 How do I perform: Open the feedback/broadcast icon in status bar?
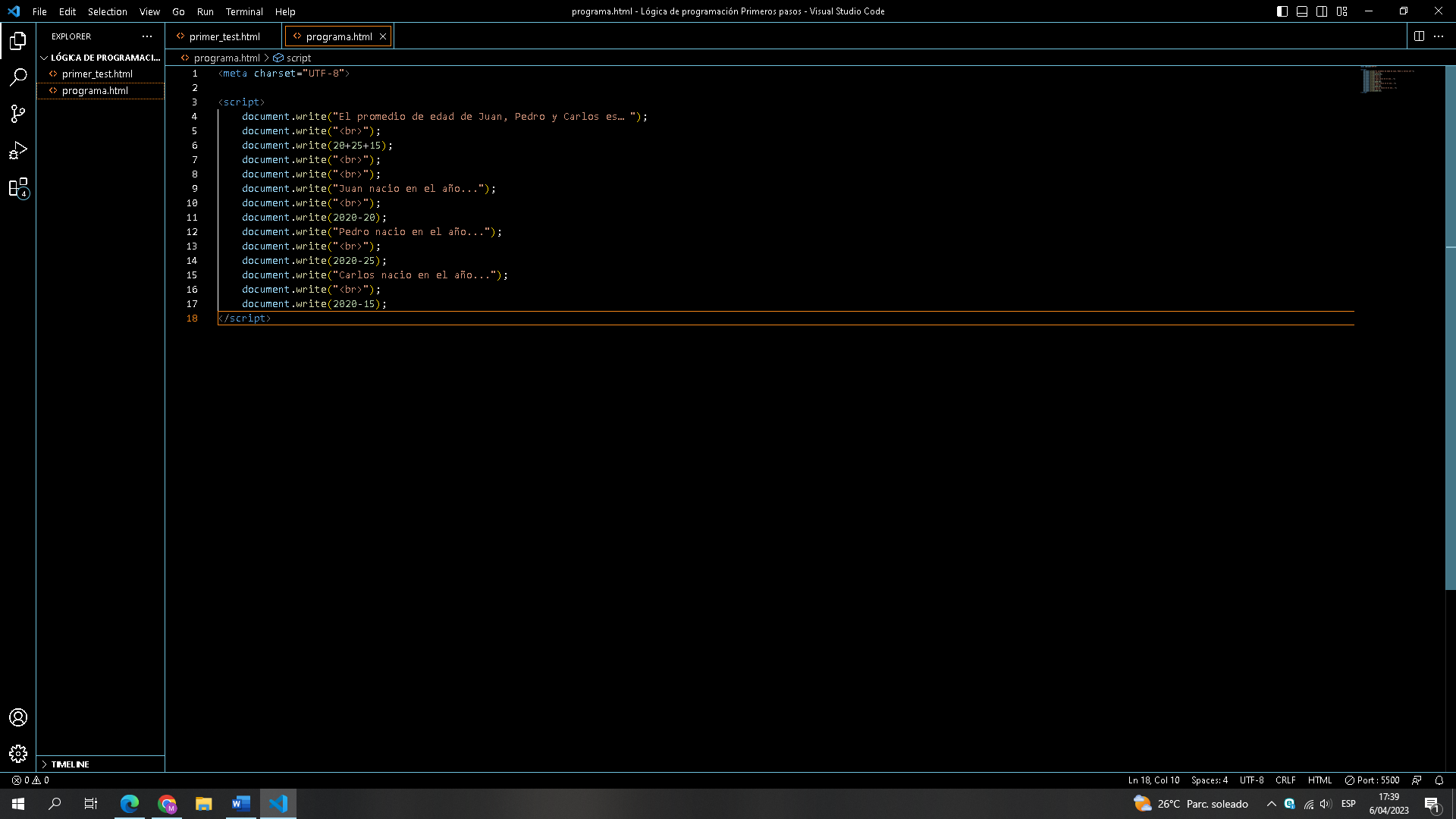(1417, 780)
